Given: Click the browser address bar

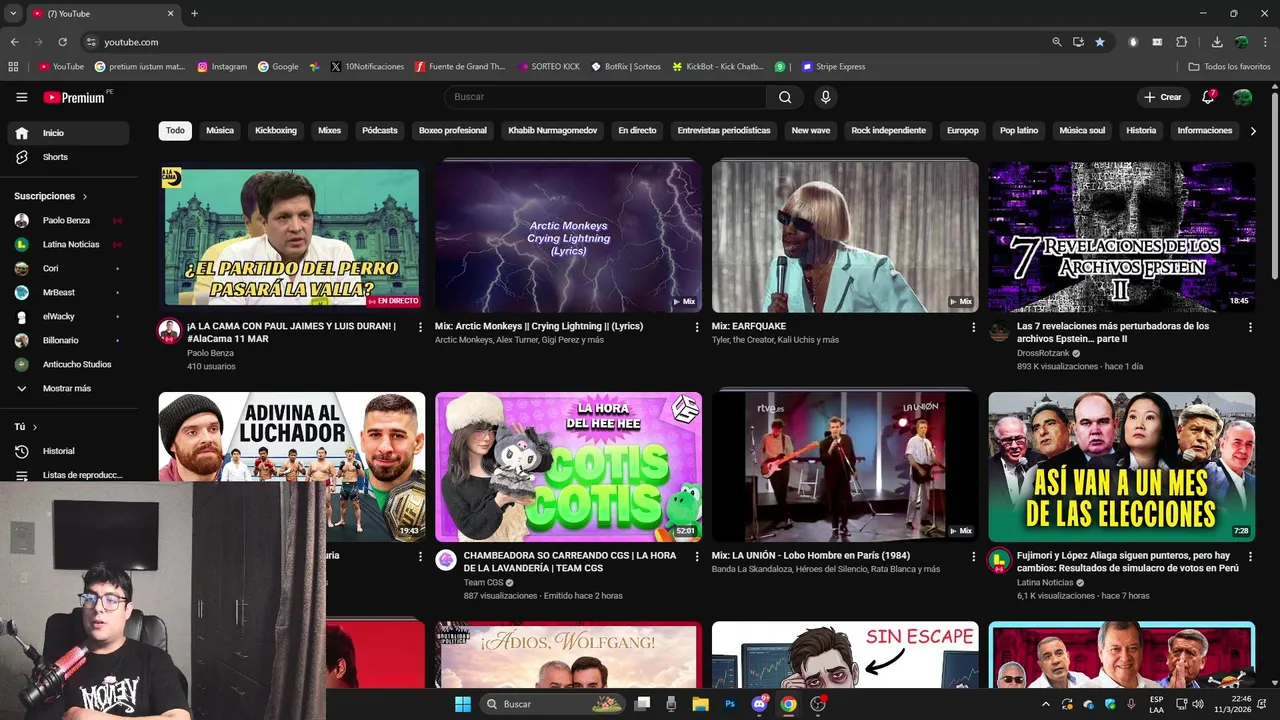Looking at the screenshot, I should point(565,42).
